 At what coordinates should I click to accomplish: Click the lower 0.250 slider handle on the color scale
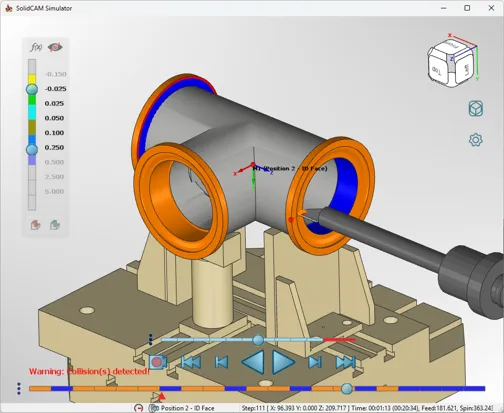[32, 149]
